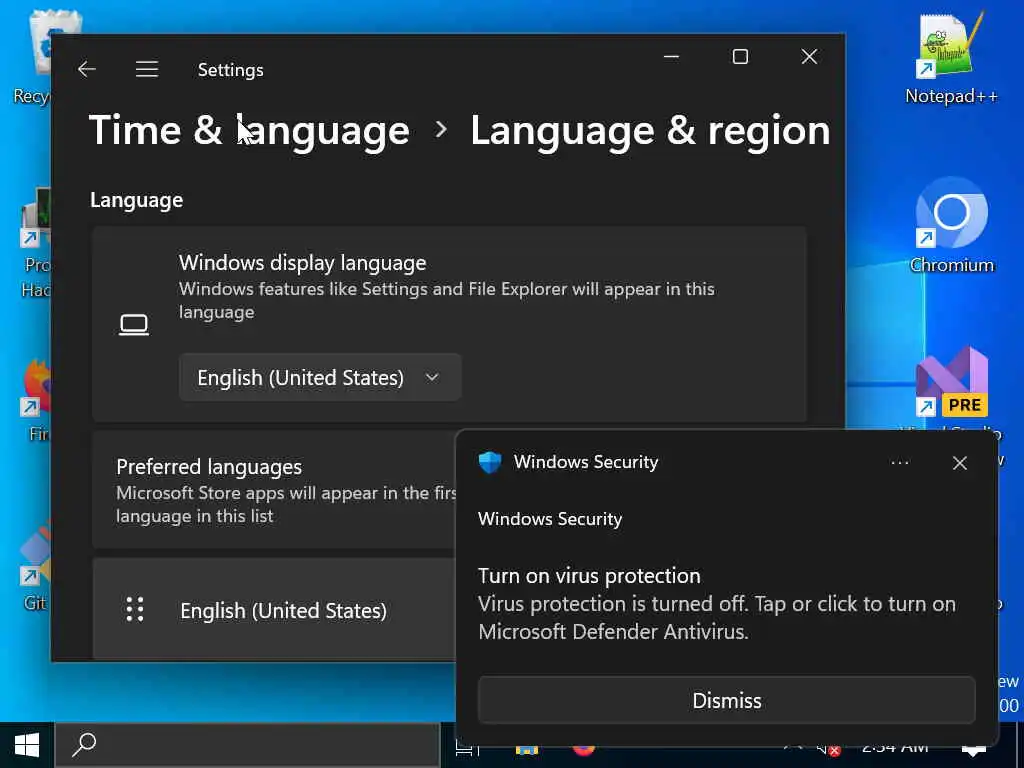Open Git desktop shortcut
This screenshot has height=768, width=1024.
click(34, 568)
